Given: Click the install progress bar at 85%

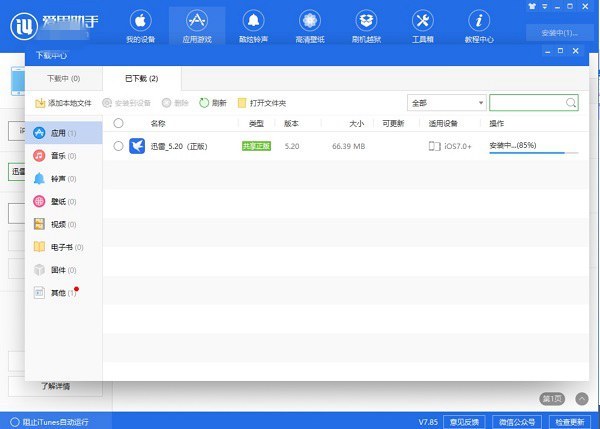Looking at the screenshot, I should pos(534,153).
